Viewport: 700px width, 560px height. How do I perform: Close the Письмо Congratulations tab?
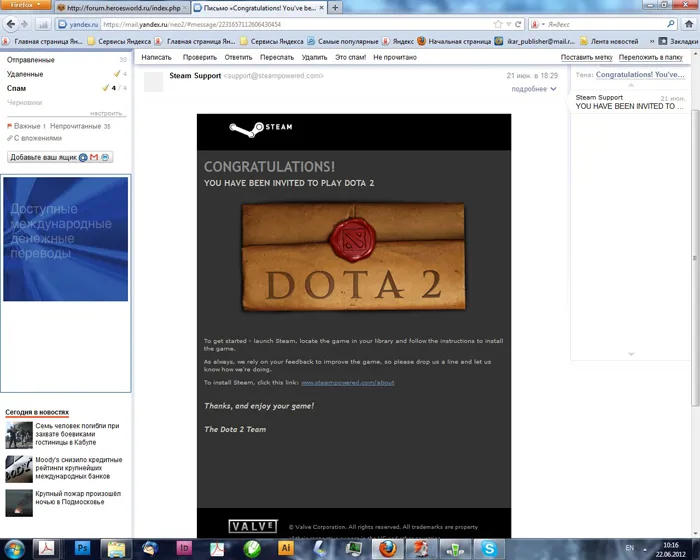point(321,8)
